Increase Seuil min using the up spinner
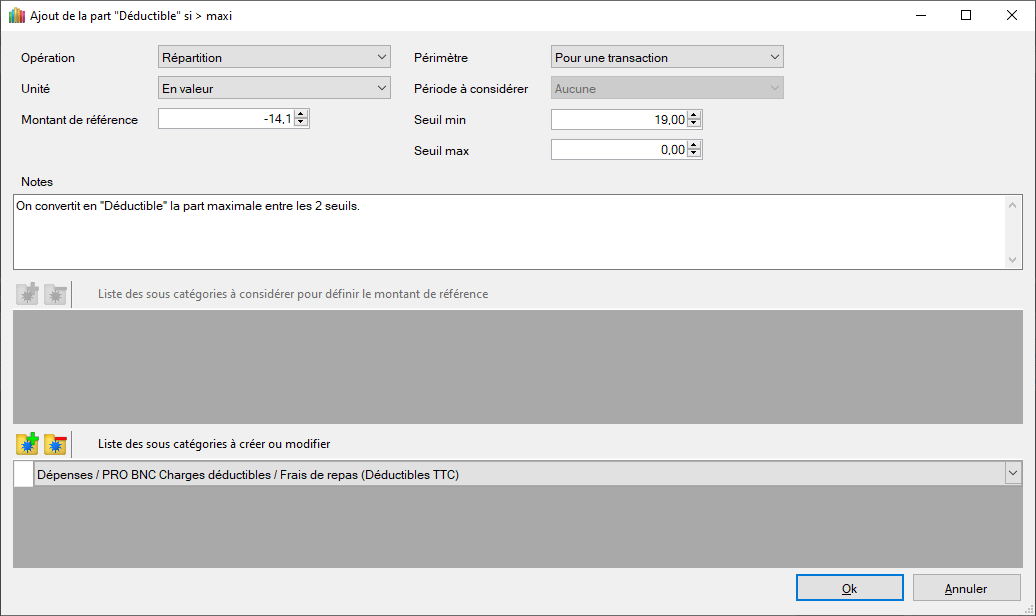Screen dimensions: 1036x616 pyautogui.click(x=695, y=115)
